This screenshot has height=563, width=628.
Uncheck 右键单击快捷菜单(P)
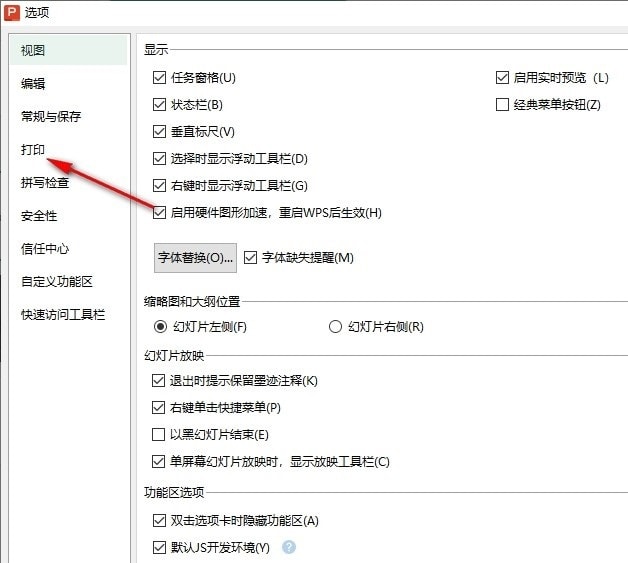click(158, 408)
